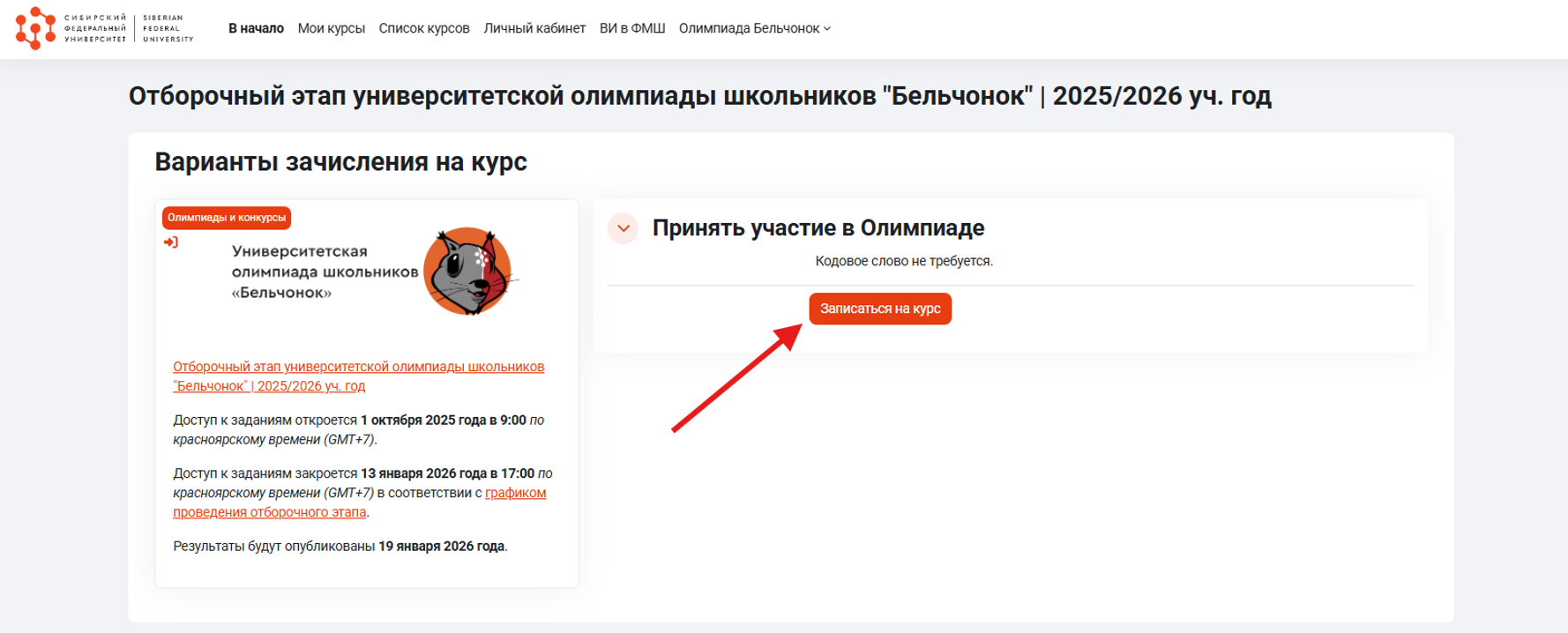
Task: Open Мои курсы from the top menu
Action: coord(331,28)
